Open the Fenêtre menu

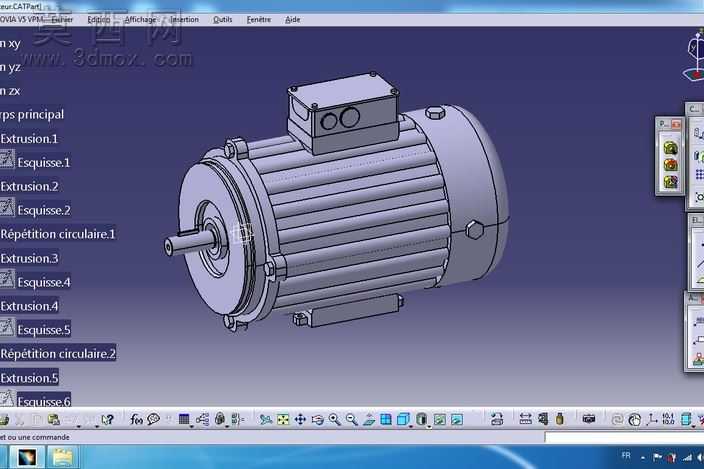pos(259,20)
